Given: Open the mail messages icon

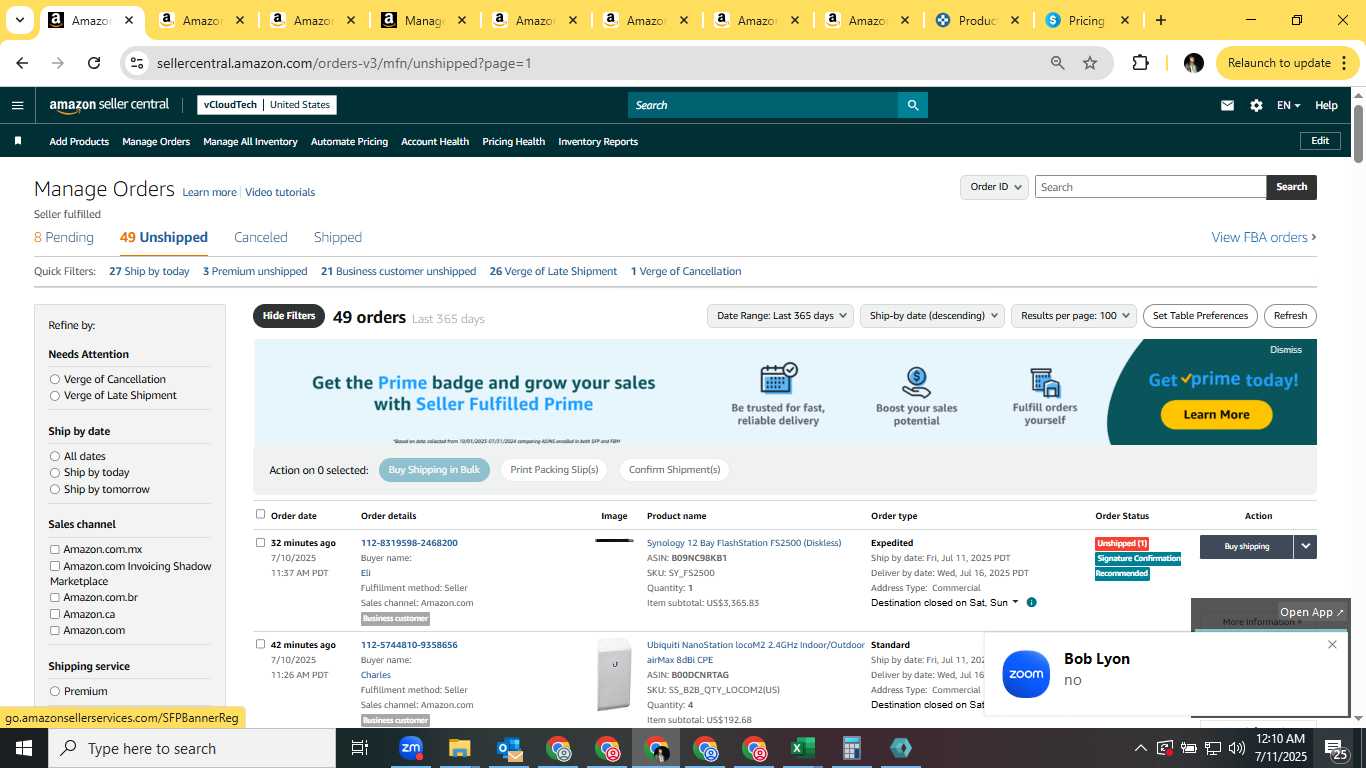Looking at the screenshot, I should tap(1227, 105).
